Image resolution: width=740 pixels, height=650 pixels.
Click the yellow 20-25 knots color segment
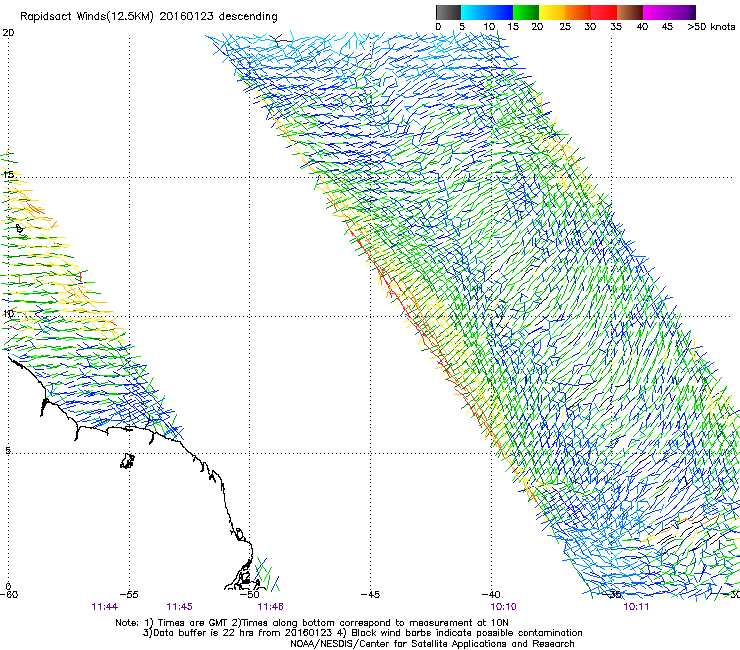click(552, 12)
